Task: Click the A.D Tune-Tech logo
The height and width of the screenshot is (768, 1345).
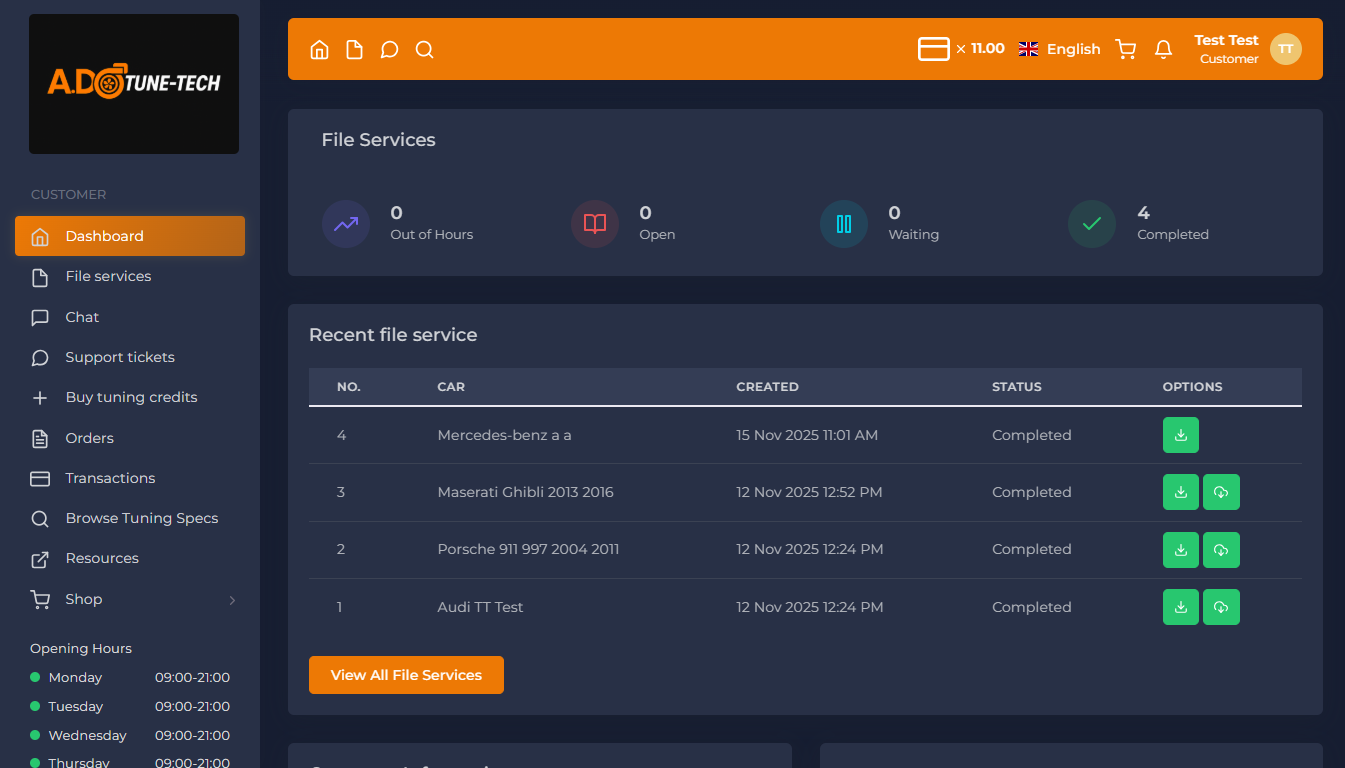Action: (x=134, y=84)
